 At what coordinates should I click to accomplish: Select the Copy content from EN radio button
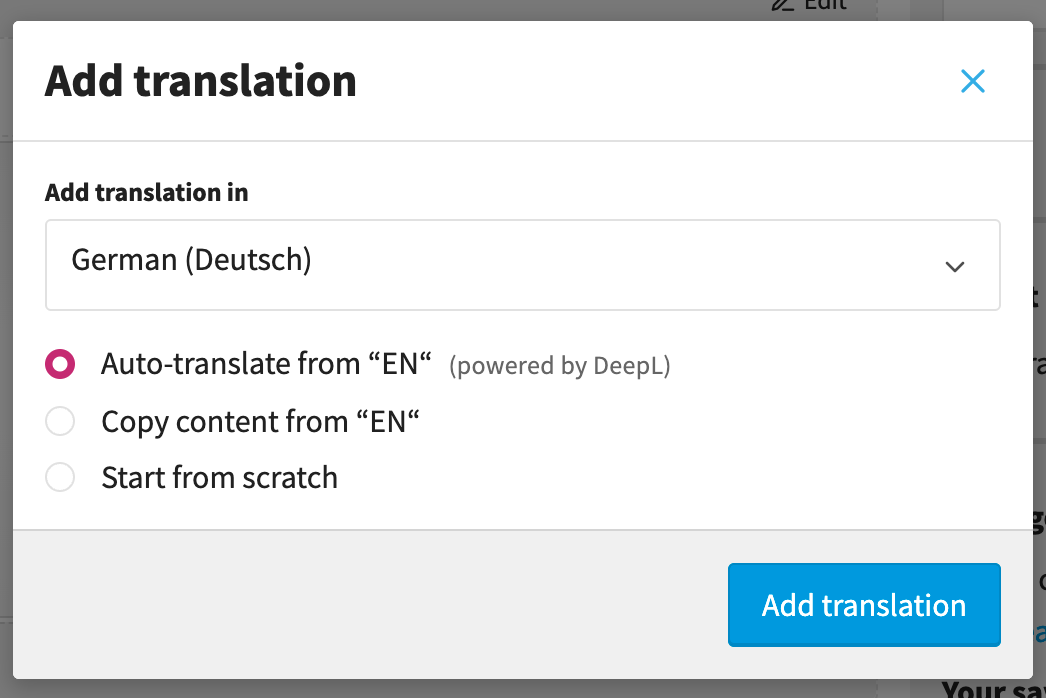point(60,422)
